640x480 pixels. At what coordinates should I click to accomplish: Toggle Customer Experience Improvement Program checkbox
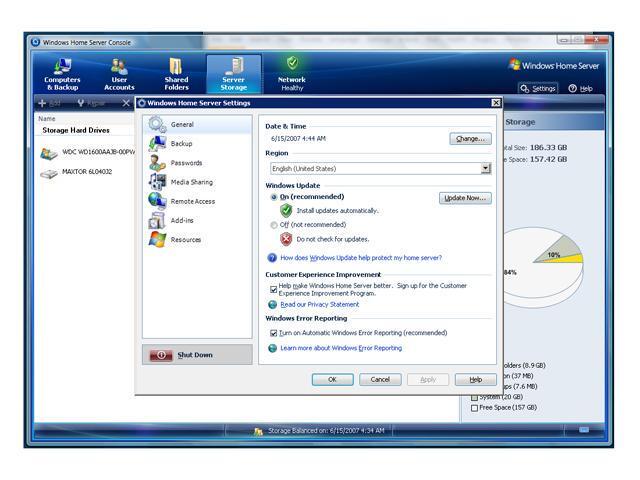[273, 289]
